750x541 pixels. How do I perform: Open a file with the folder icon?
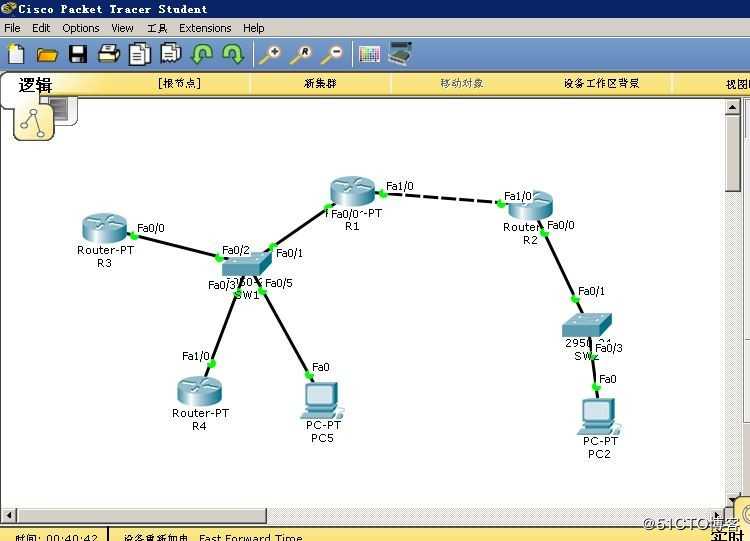coord(47,55)
